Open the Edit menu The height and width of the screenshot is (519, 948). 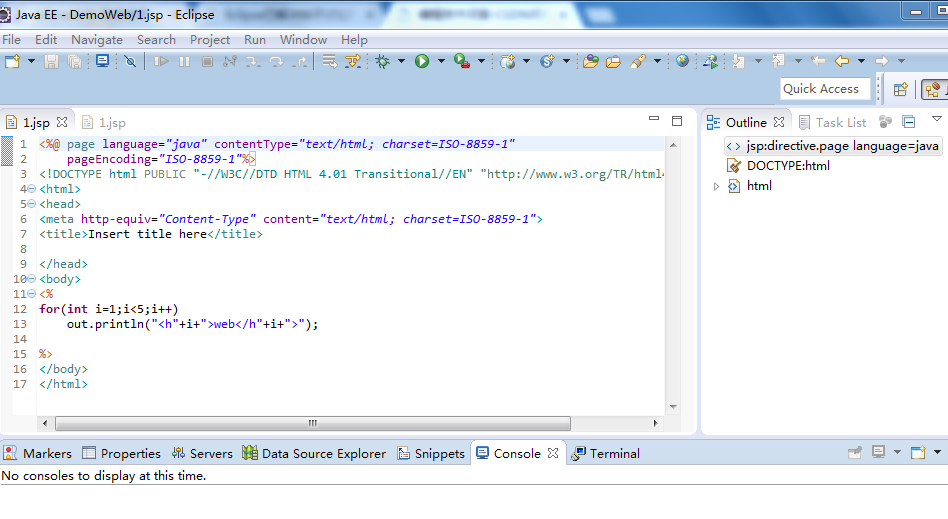[46, 40]
